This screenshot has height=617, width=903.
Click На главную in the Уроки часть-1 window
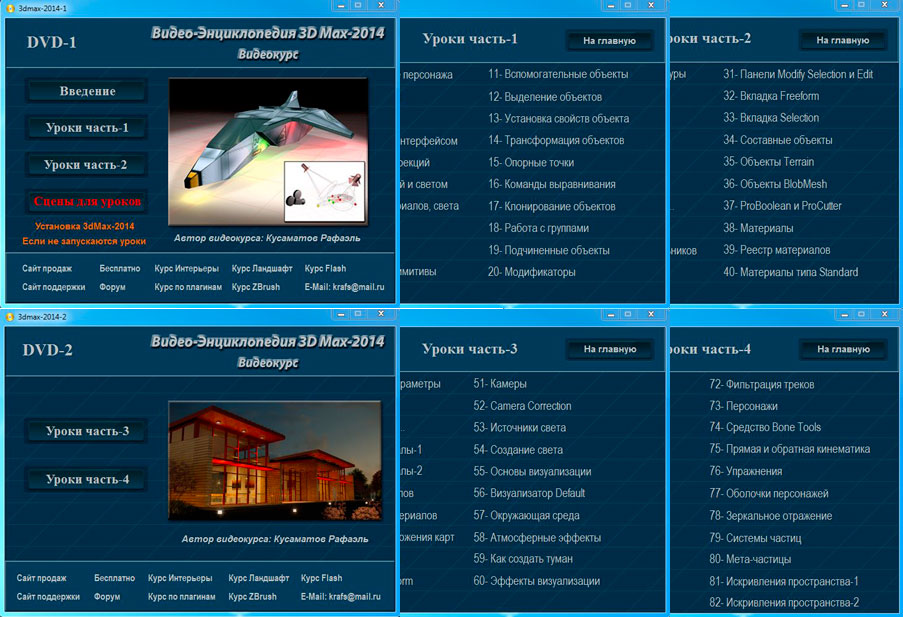click(x=609, y=41)
